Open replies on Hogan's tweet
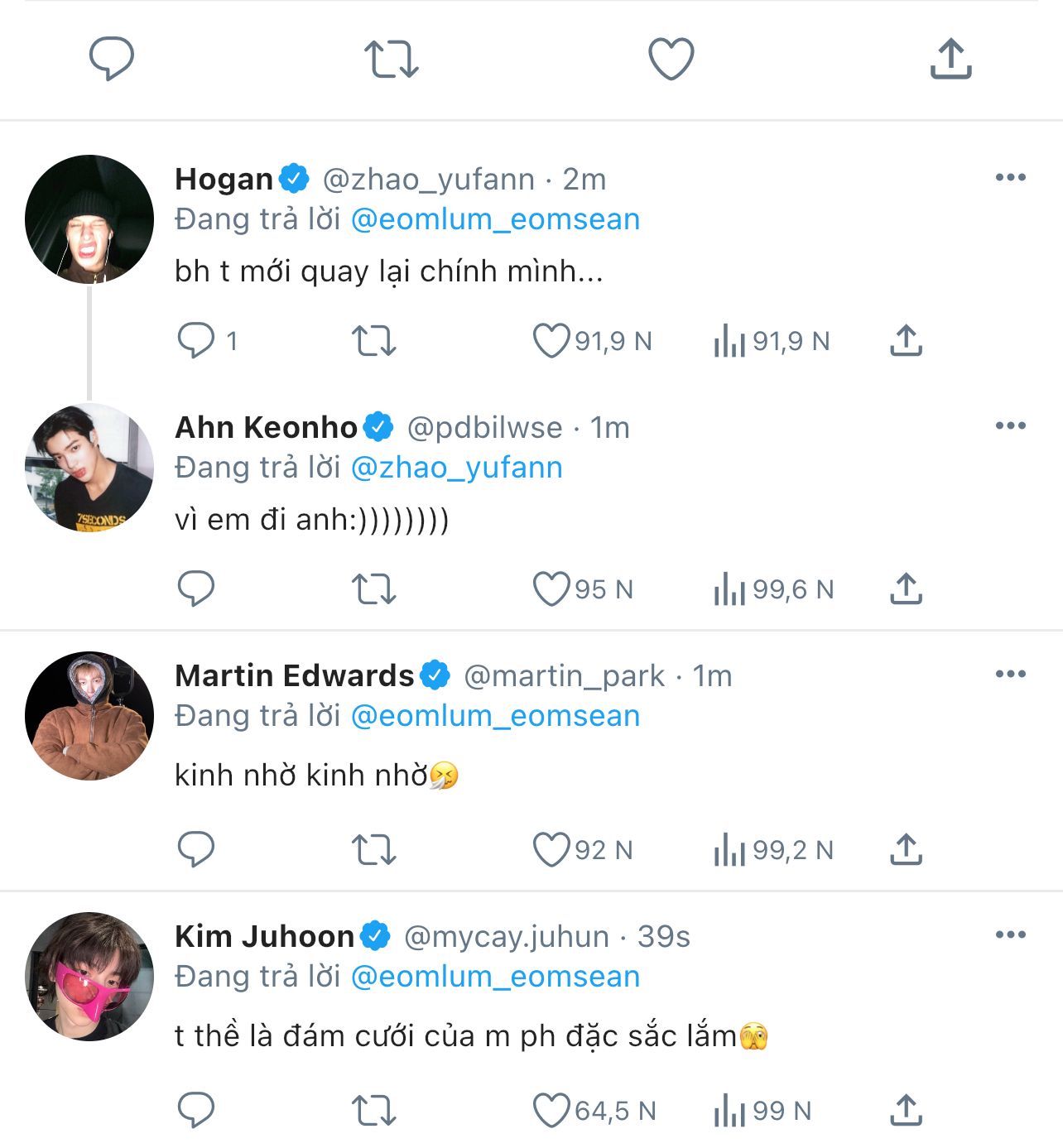The width and height of the screenshot is (1063, 1148). (196, 340)
